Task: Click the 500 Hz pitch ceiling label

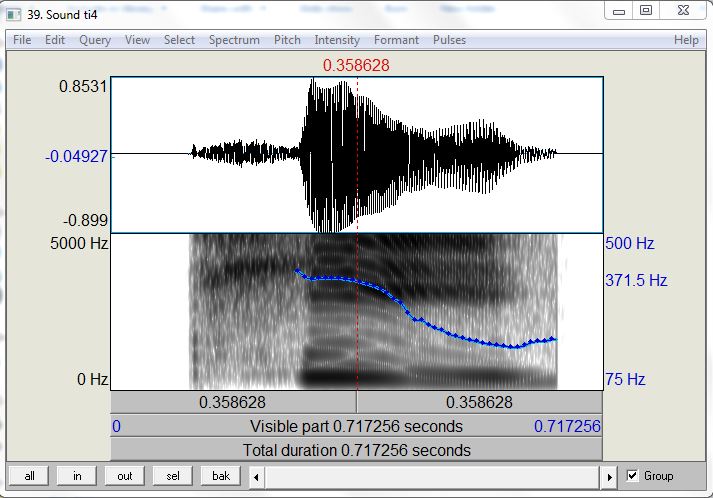Action: tap(629, 243)
